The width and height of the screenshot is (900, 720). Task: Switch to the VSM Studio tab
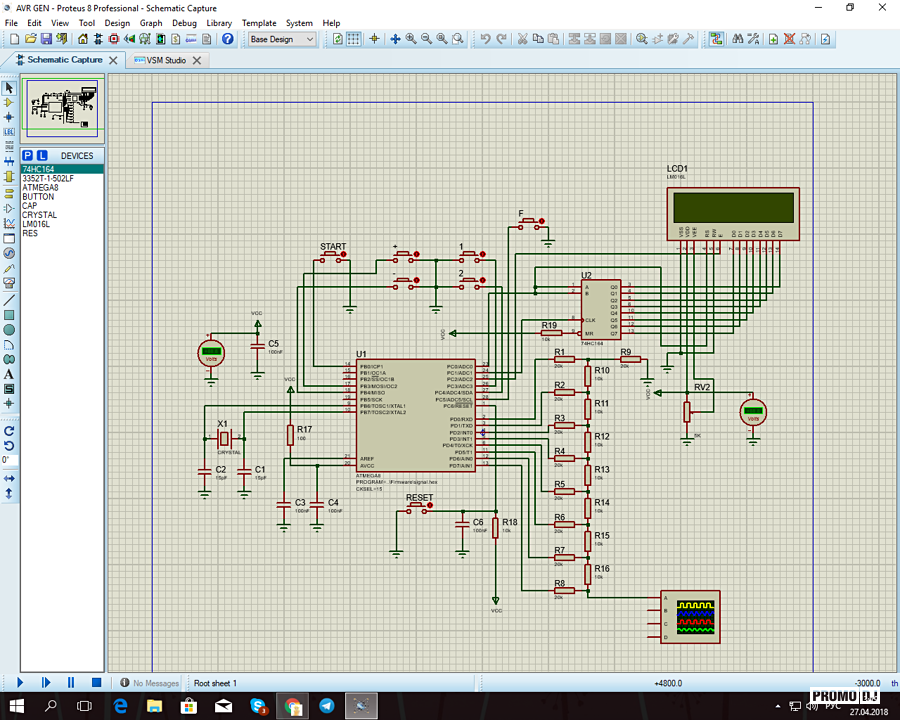point(166,60)
